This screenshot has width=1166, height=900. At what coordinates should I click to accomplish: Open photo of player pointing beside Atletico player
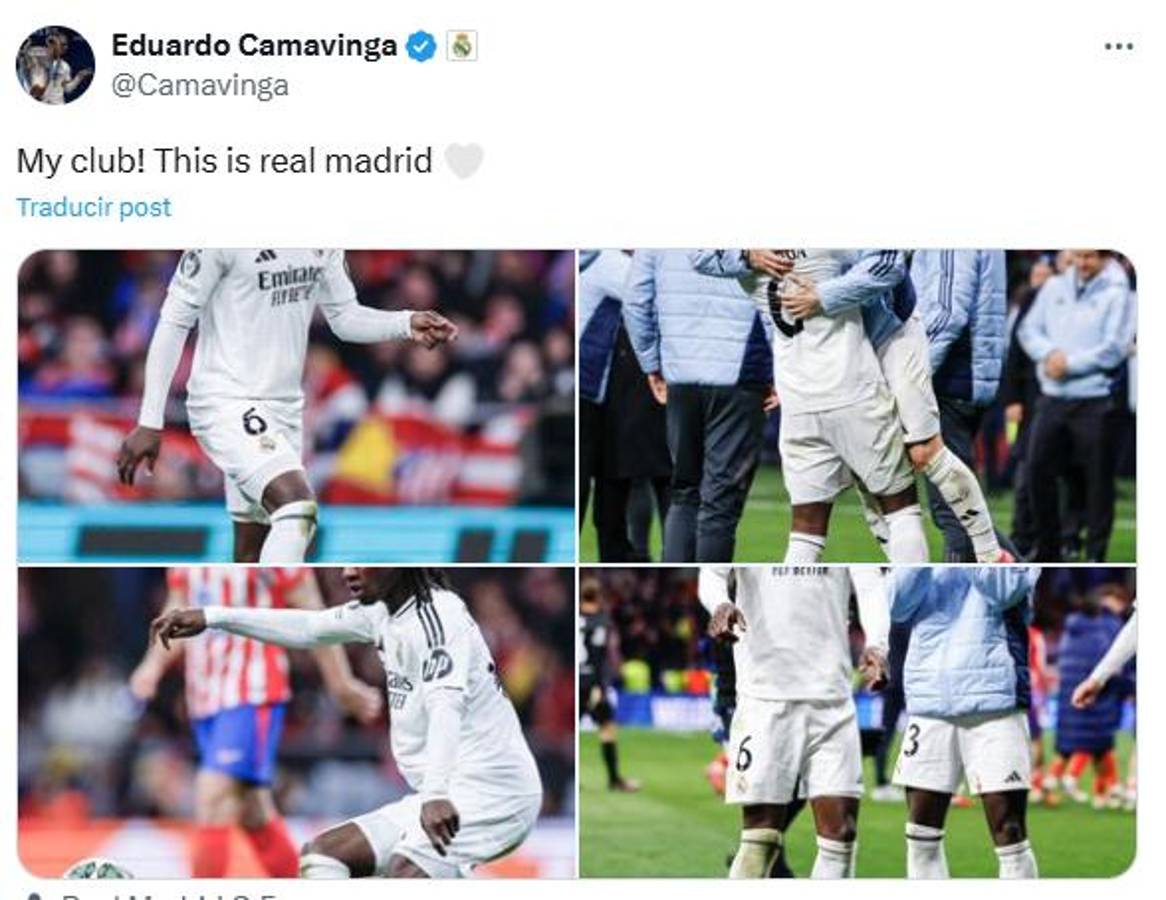click(x=296, y=722)
